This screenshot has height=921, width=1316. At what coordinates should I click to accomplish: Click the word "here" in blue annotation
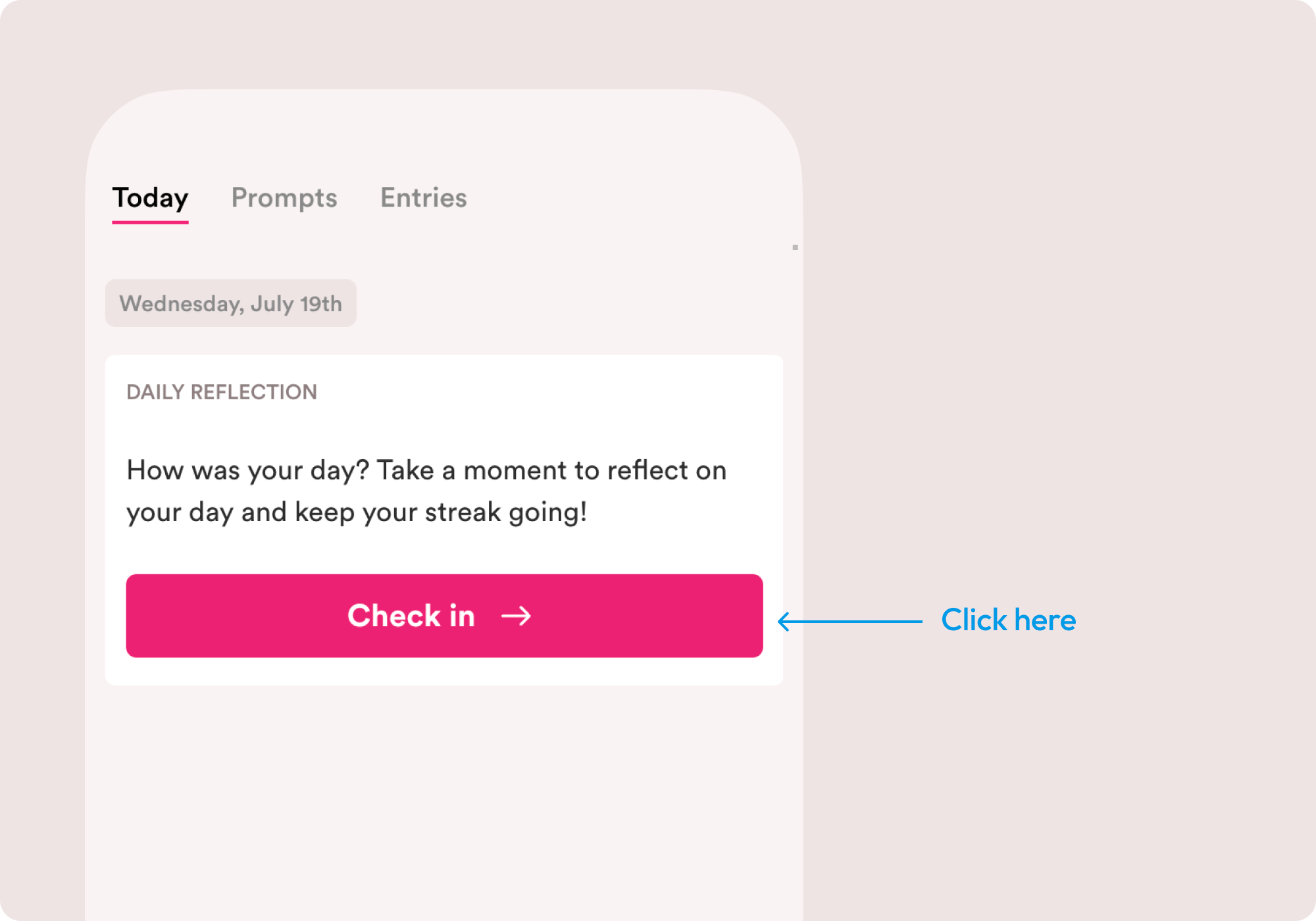(x=1045, y=620)
